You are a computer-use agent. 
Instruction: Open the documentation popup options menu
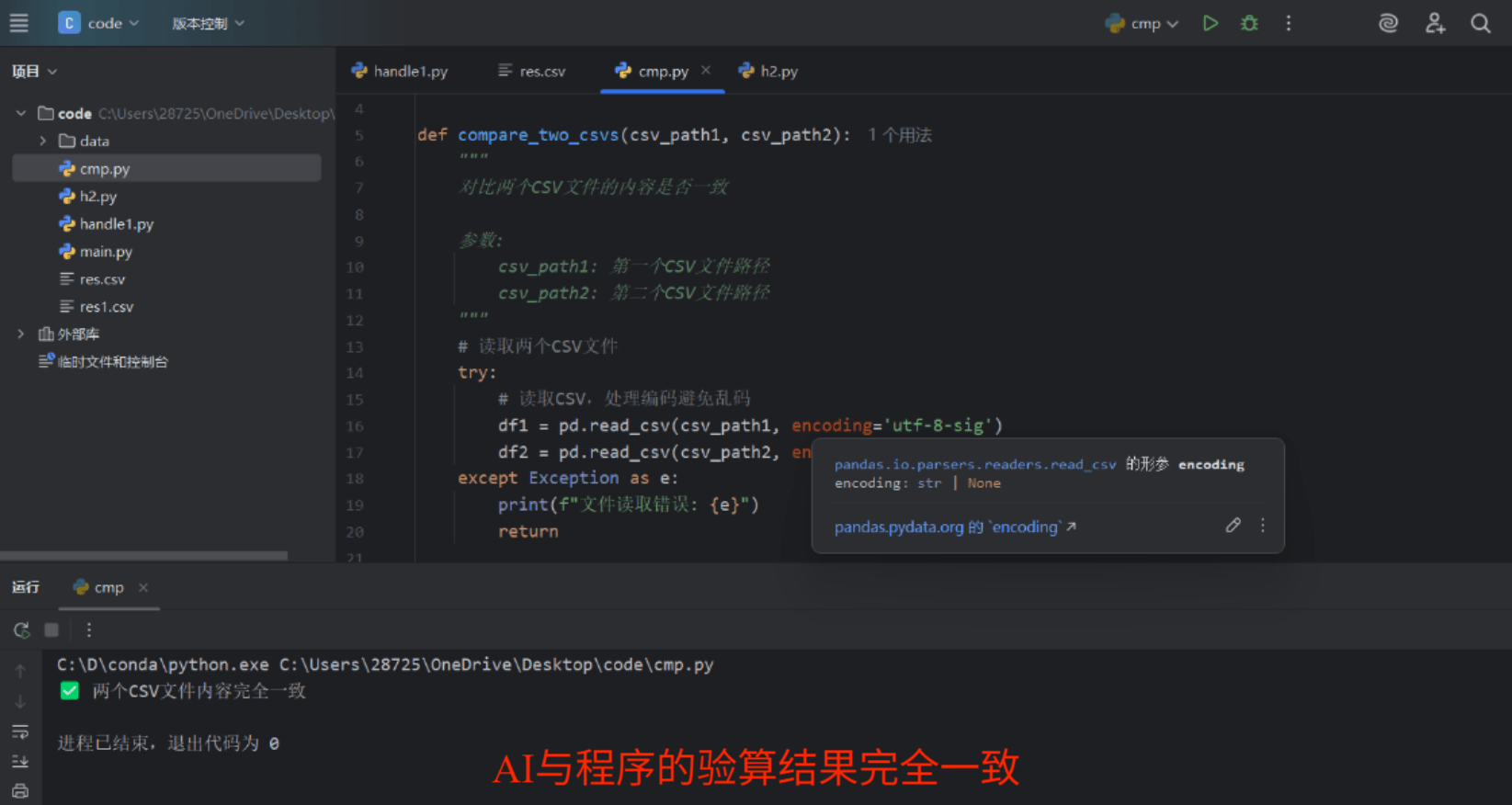tap(1263, 526)
